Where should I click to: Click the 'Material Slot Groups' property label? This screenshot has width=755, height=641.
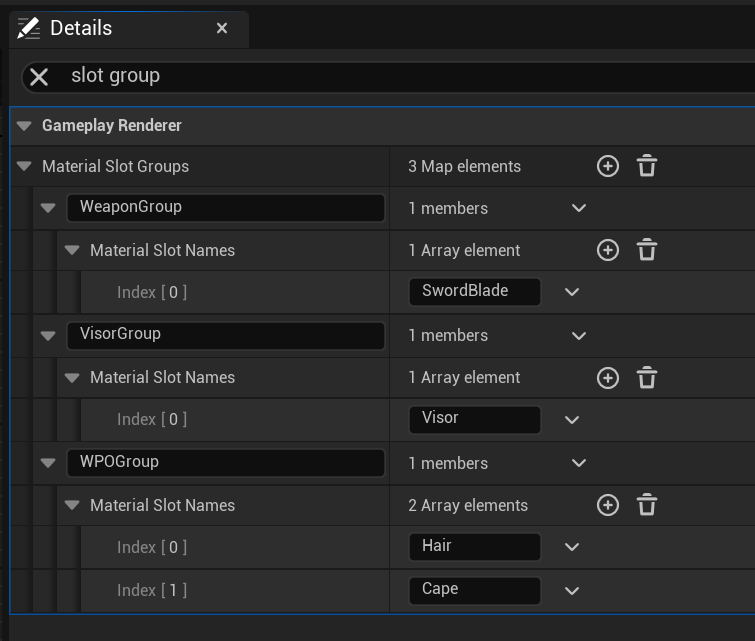(116, 167)
